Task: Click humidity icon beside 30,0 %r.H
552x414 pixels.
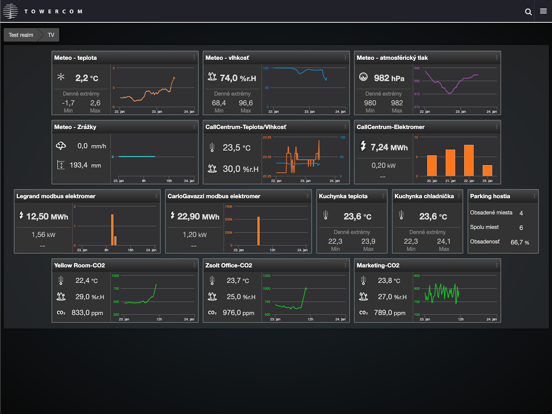Action: pyautogui.click(x=212, y=168)
